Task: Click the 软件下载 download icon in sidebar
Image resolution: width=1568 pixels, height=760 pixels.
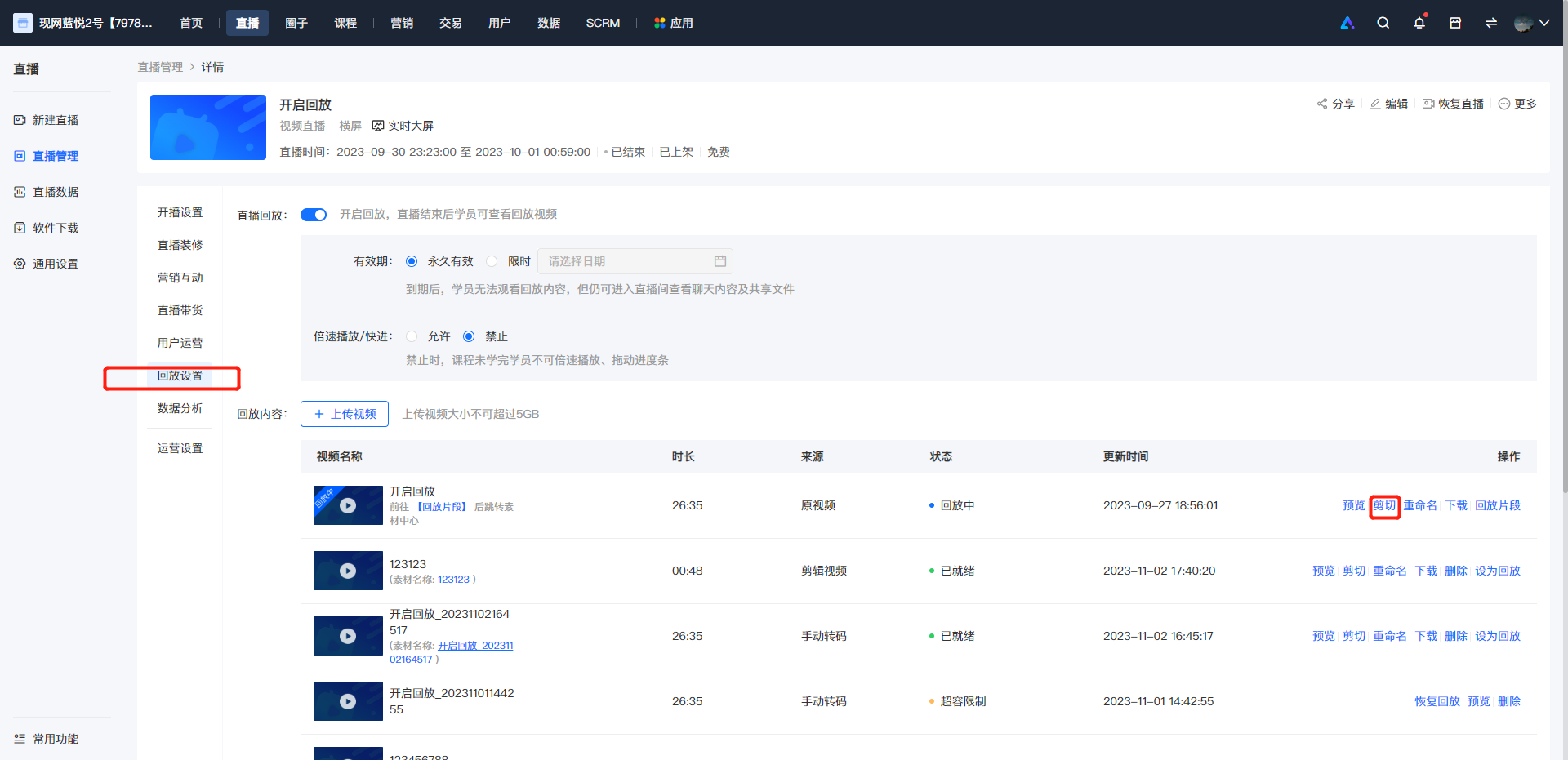Action: 20,228
